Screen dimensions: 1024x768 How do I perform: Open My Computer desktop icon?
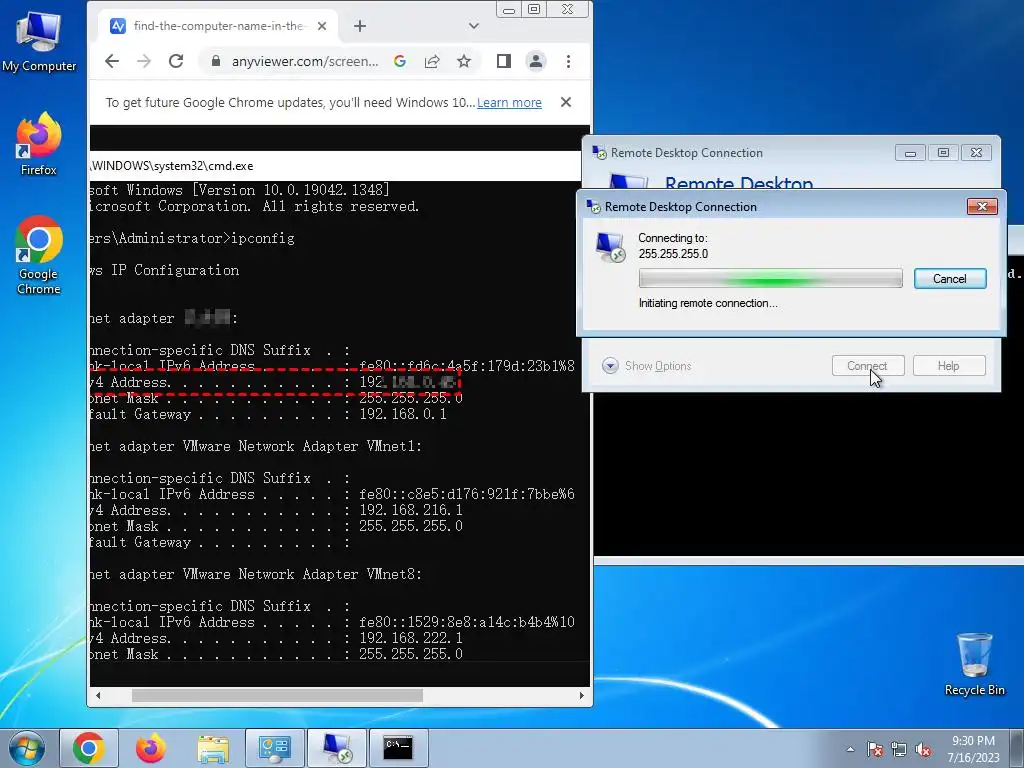tap(39, 42)
